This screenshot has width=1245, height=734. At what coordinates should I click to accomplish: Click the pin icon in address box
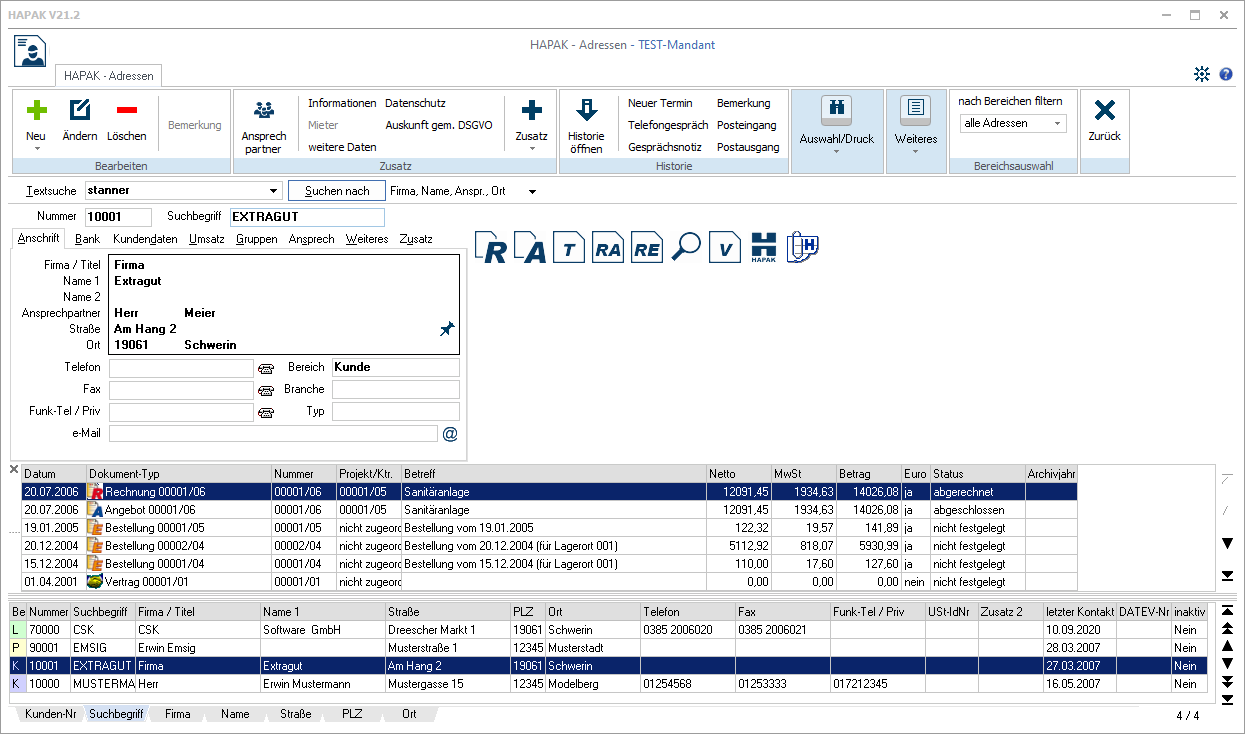(x=447, y=329)
